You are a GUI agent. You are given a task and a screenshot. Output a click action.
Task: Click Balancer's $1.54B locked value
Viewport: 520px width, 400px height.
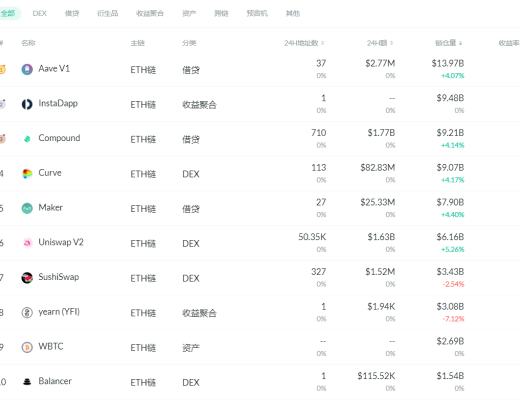point(450,376)
